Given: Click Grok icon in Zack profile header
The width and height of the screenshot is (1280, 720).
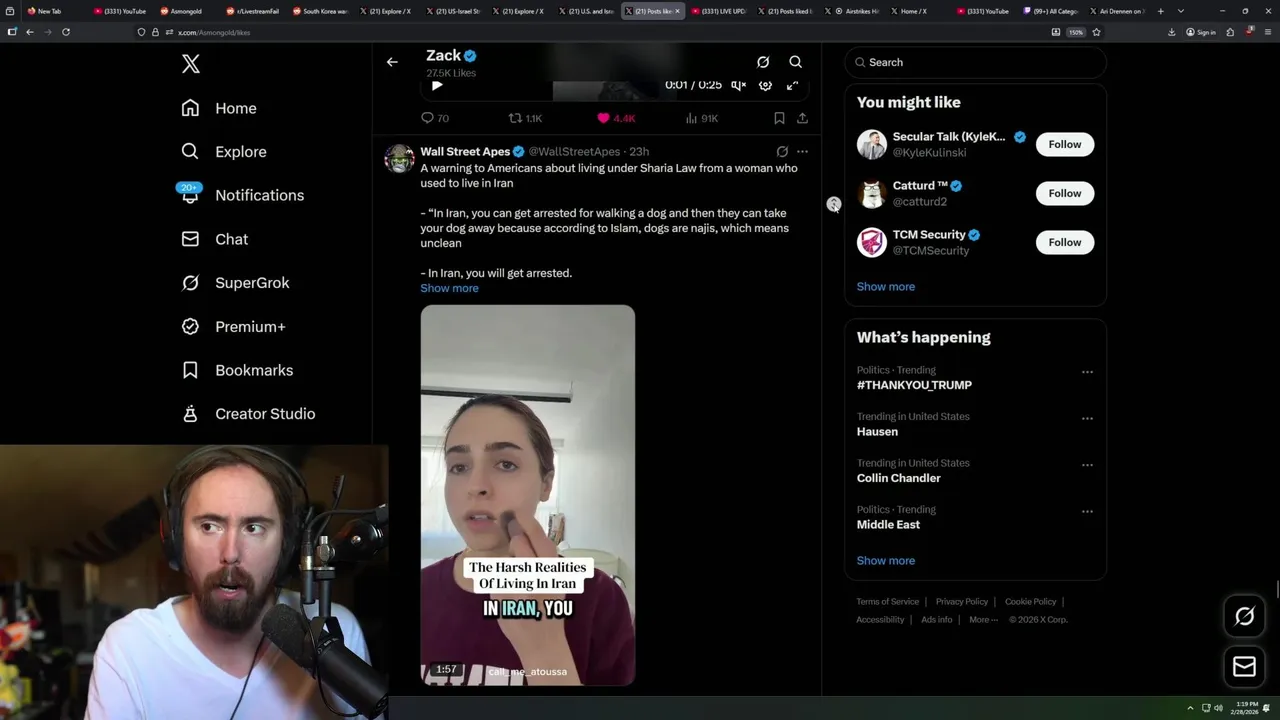Looking at the screenshot, I should pyautogui.click(x=763, y=62).
